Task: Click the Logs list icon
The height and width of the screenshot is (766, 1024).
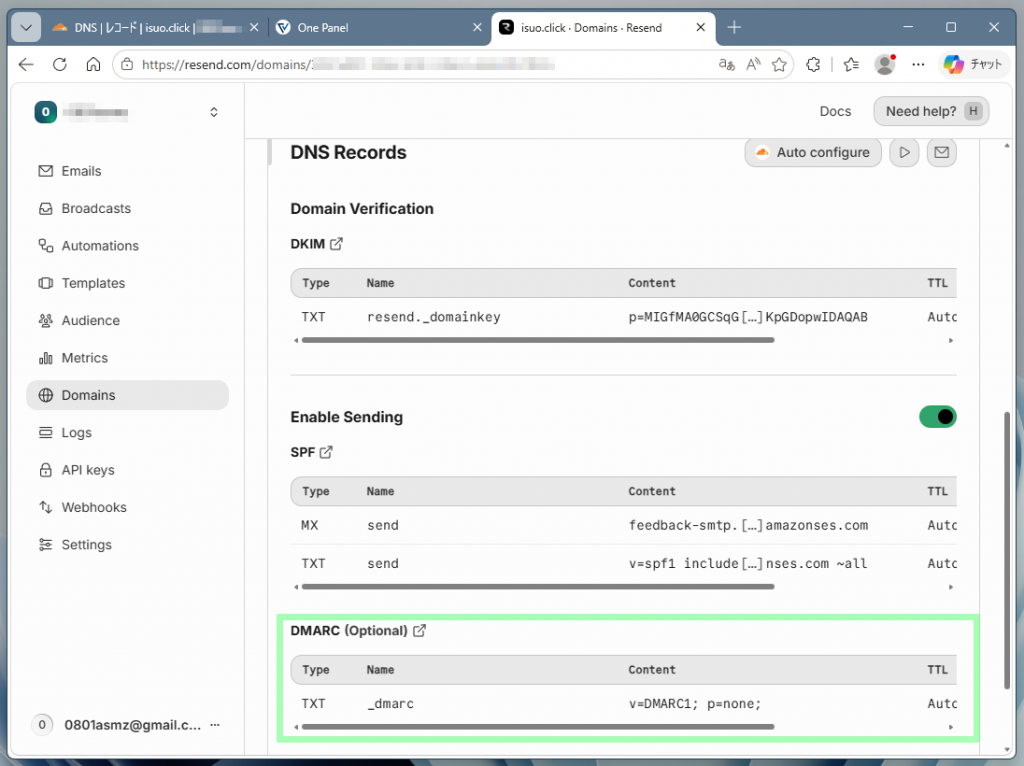Action: 46,432
